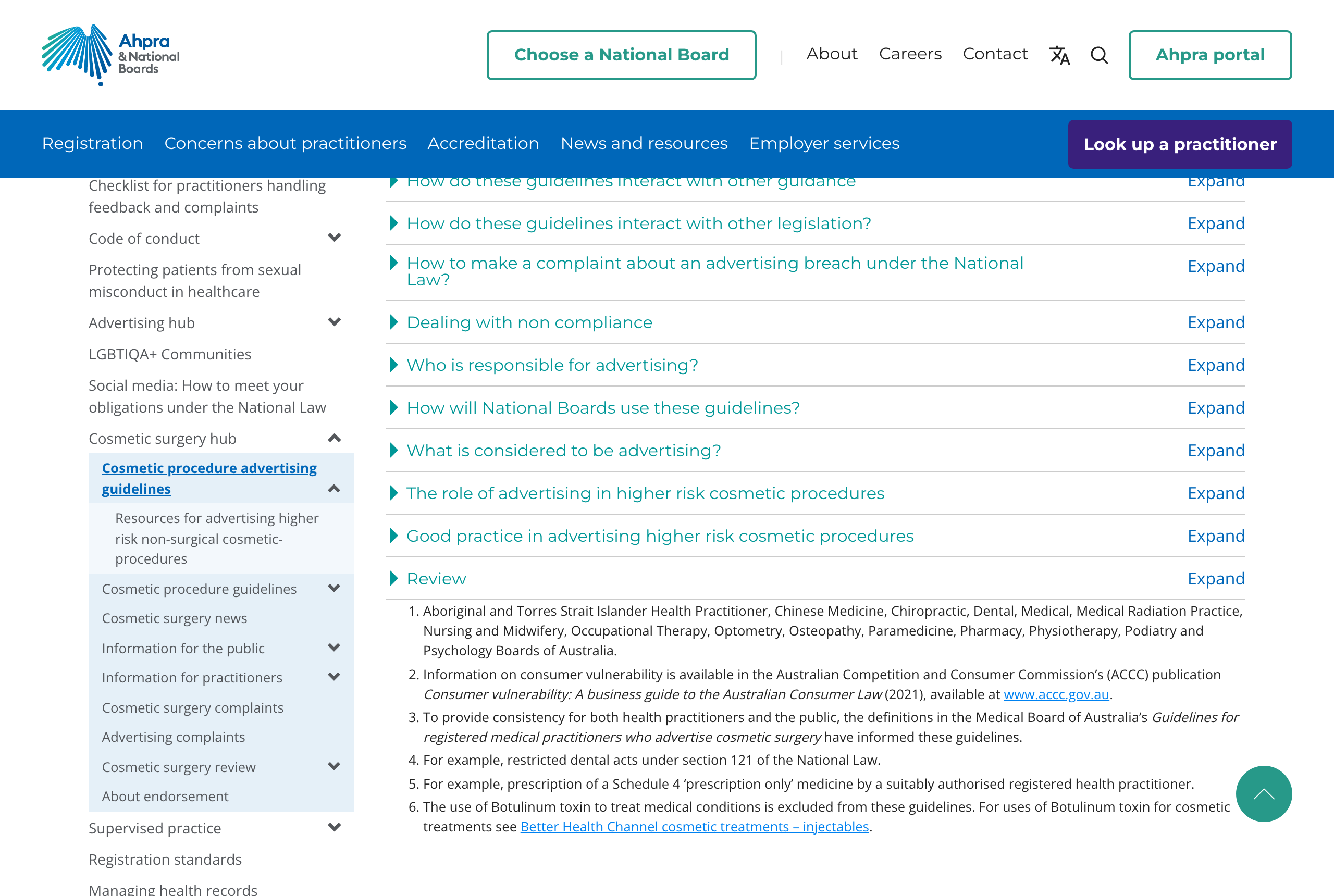Open Resources for advertising higher risk procedures
The width and height of the screenshot is (1334, 896).
[x=217, y=538]
